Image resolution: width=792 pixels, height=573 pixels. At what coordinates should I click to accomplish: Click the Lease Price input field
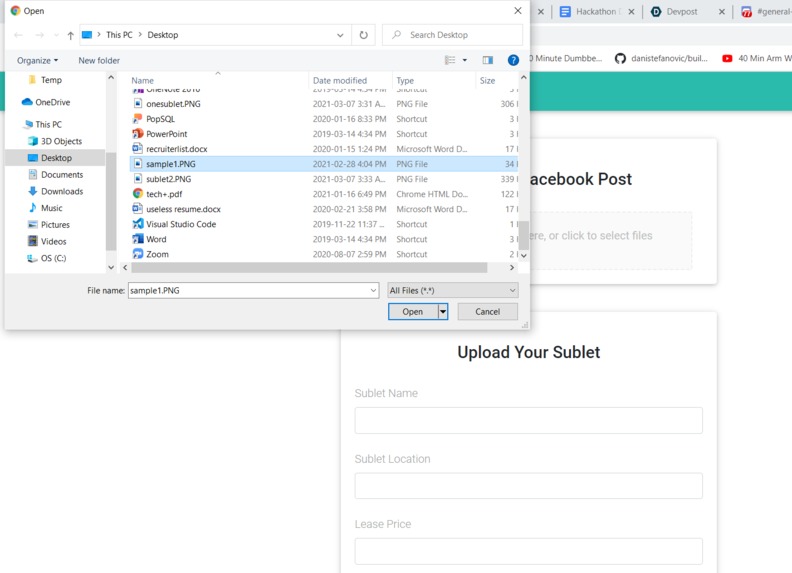click(x=528, y=551)
